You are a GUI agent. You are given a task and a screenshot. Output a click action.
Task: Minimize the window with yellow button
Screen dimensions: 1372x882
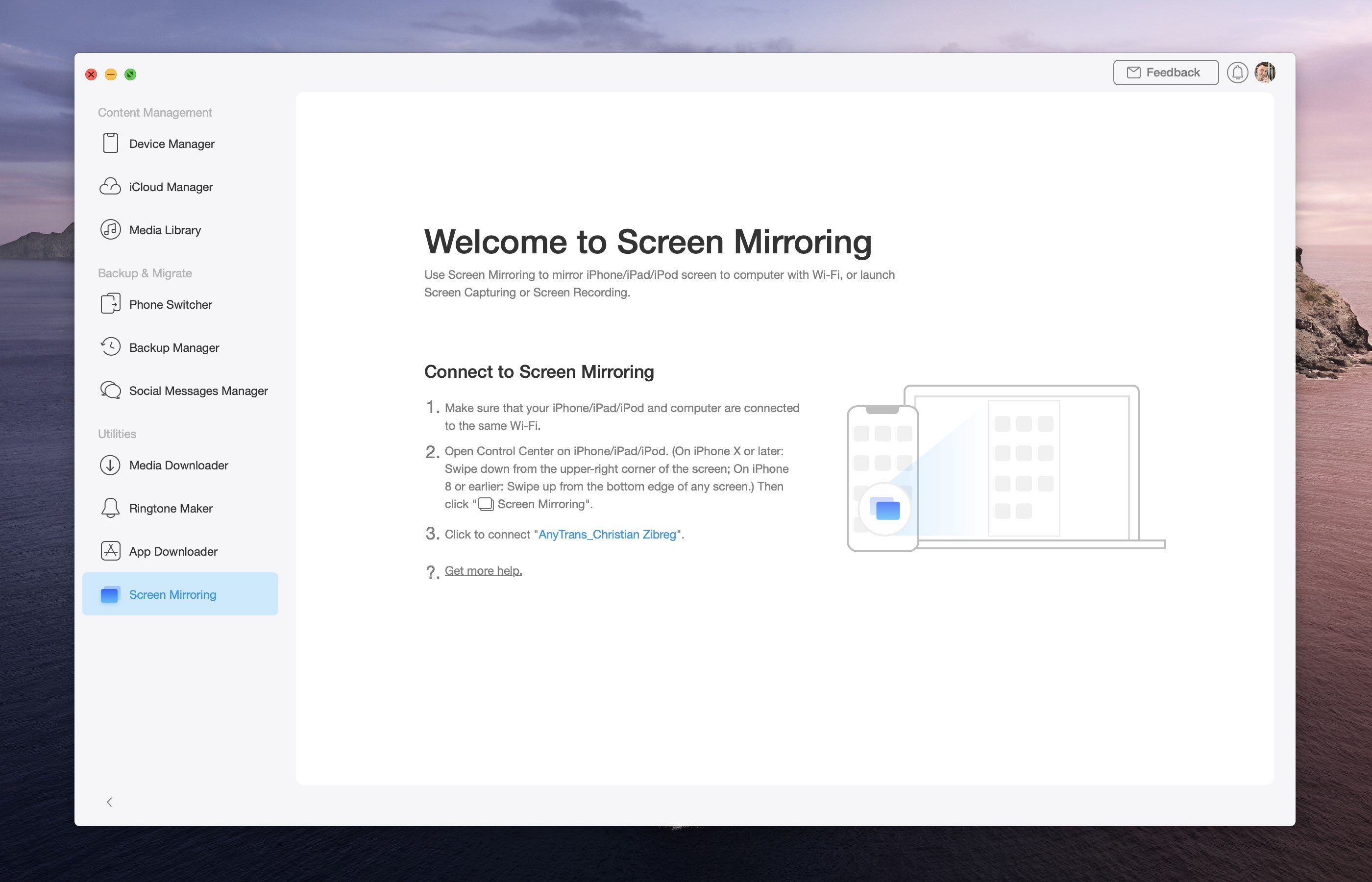pyautogui.click(x=111, y=74)
